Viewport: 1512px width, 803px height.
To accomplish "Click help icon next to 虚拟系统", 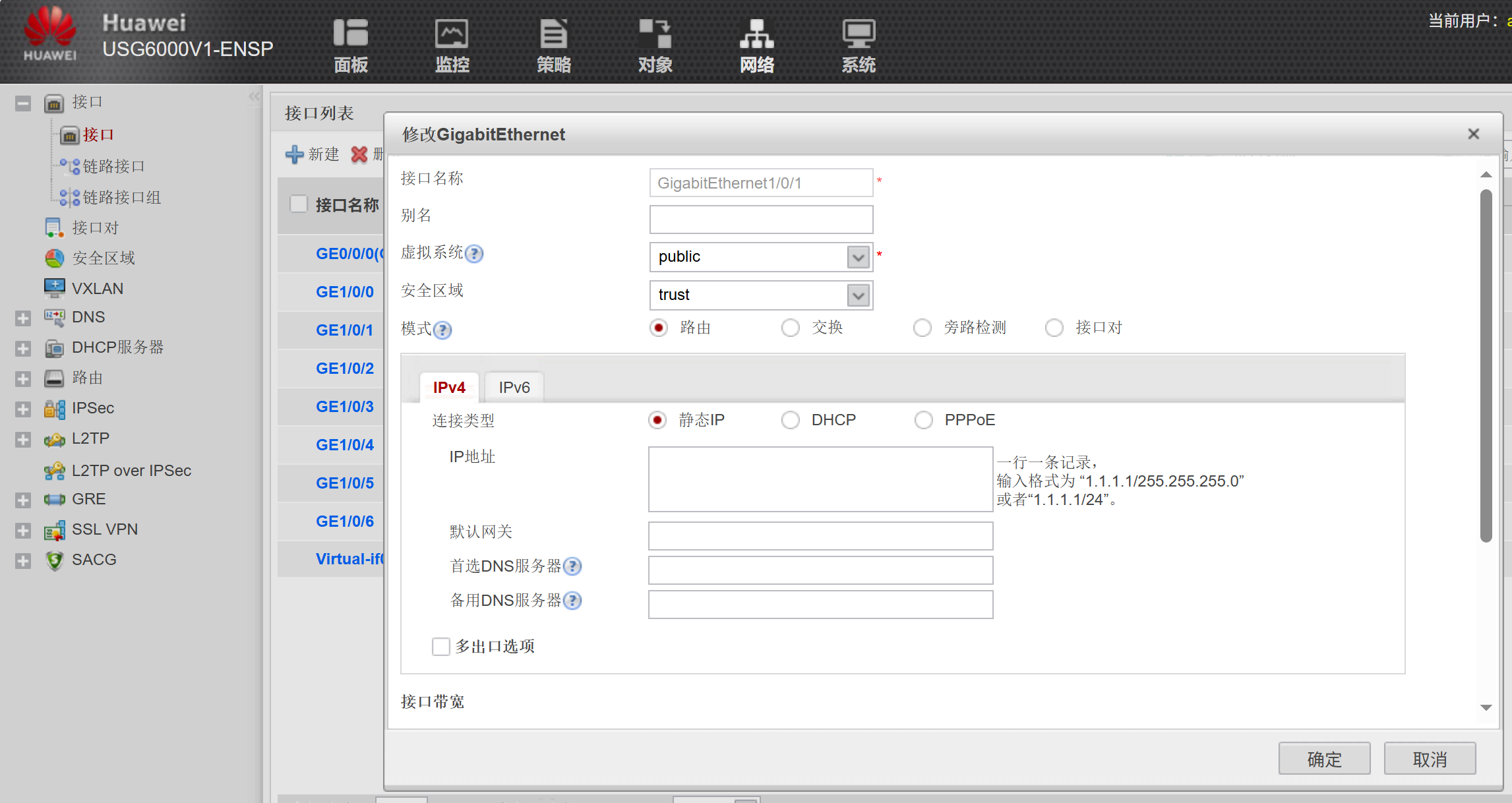I will (x=473, y=253).
